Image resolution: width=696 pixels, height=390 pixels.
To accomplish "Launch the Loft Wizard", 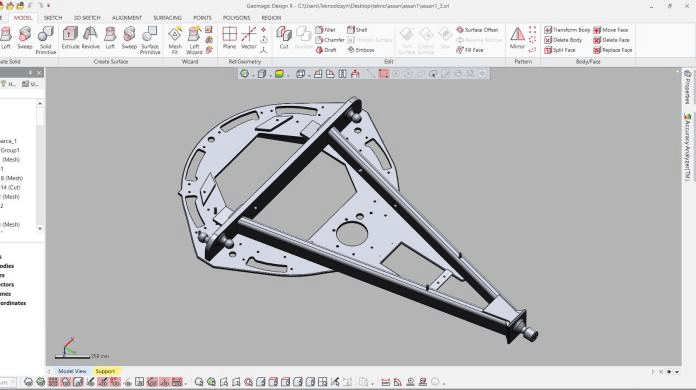I will tap(194, 40).
